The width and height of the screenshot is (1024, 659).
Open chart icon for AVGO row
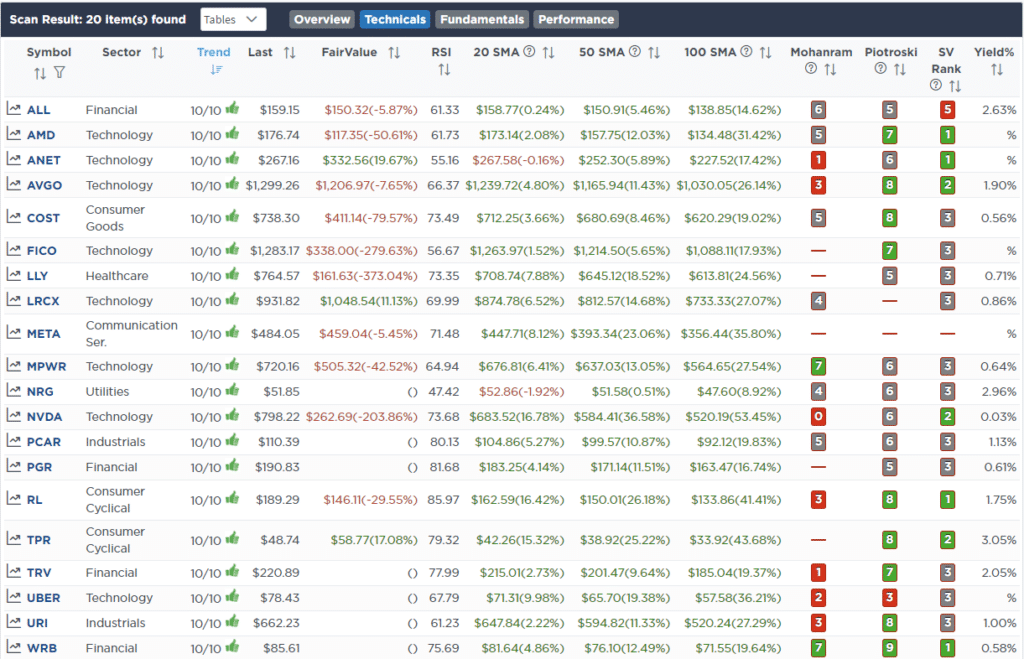[14, 184]
